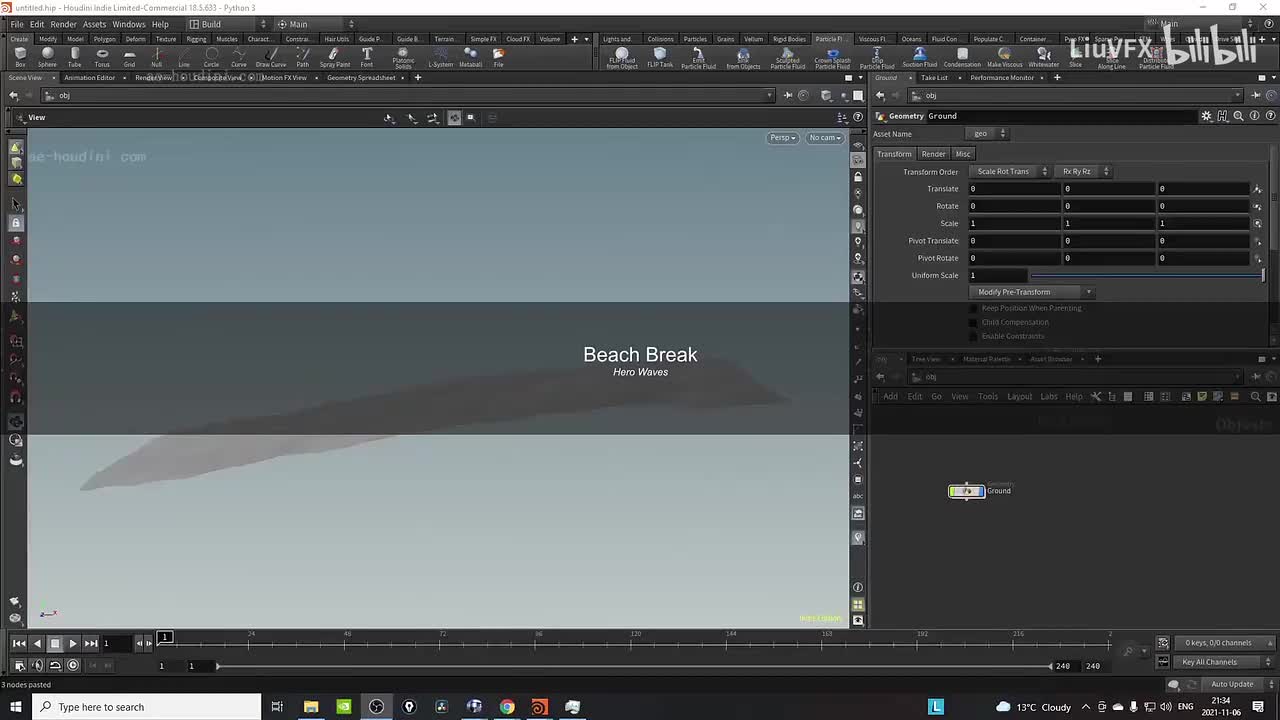Image resolution: width=1280 pixels, height=720 pixels.
Task: Click the Translate X input field
Action: pyautogui.click(x=1012, y=189)
